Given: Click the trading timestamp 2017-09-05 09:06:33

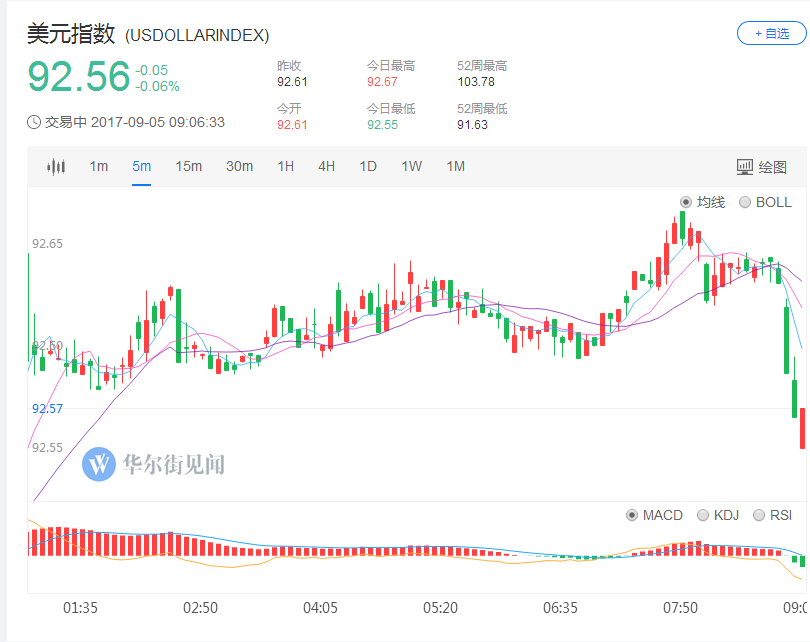Looking at the screenshot, I should pyautogui.click(x=158, y=122).
